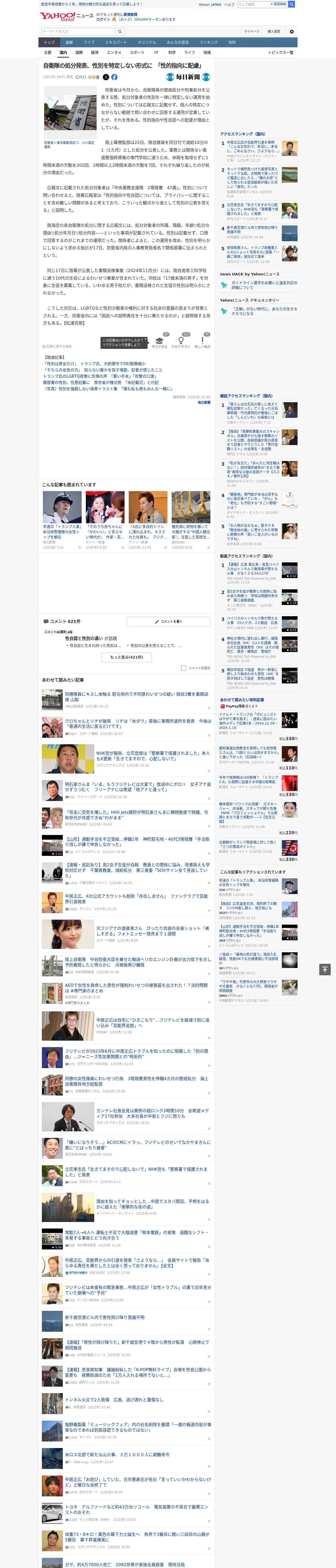This screenshot has width=336, height=1568.
Task: Share the article on X
Action: pos(106,77)
